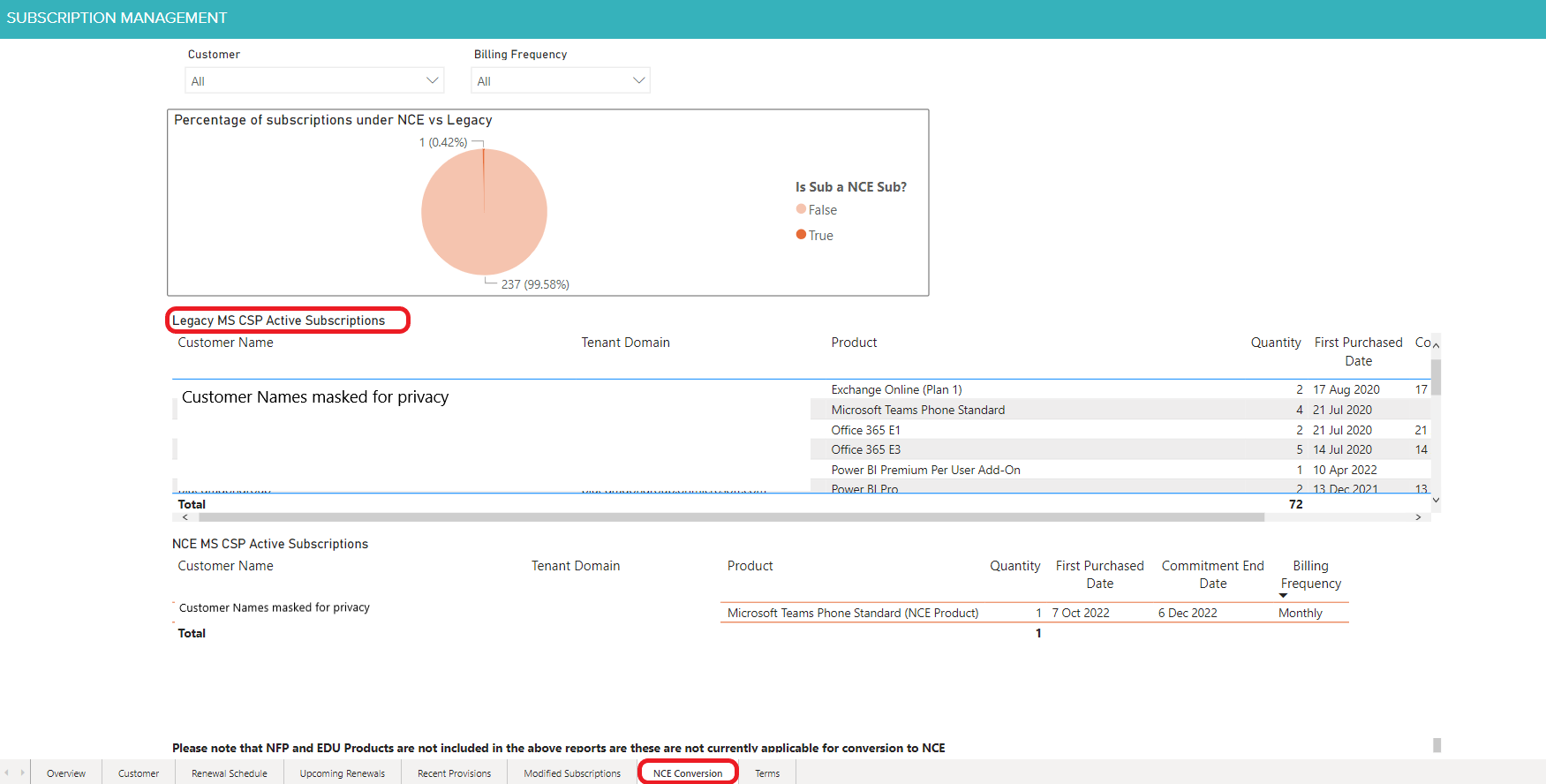Select the True legend color marker
Image resolution: width=1546 pixels, height=784 pixels.
click(x=801, y=235)
